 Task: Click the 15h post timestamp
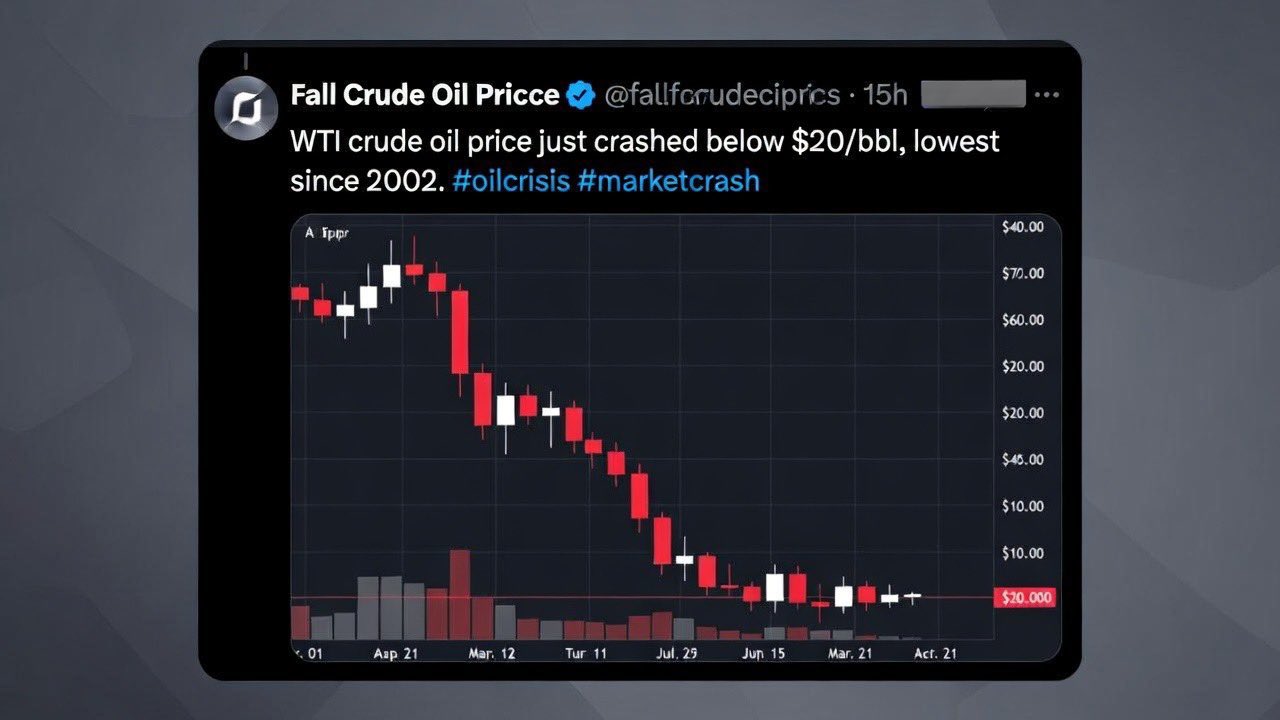(885, 95)
